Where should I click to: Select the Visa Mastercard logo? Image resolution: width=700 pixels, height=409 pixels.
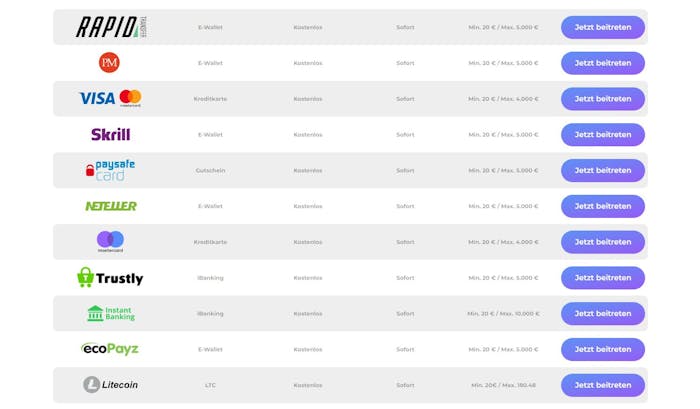pyautogui.click(x=110, y=98)
